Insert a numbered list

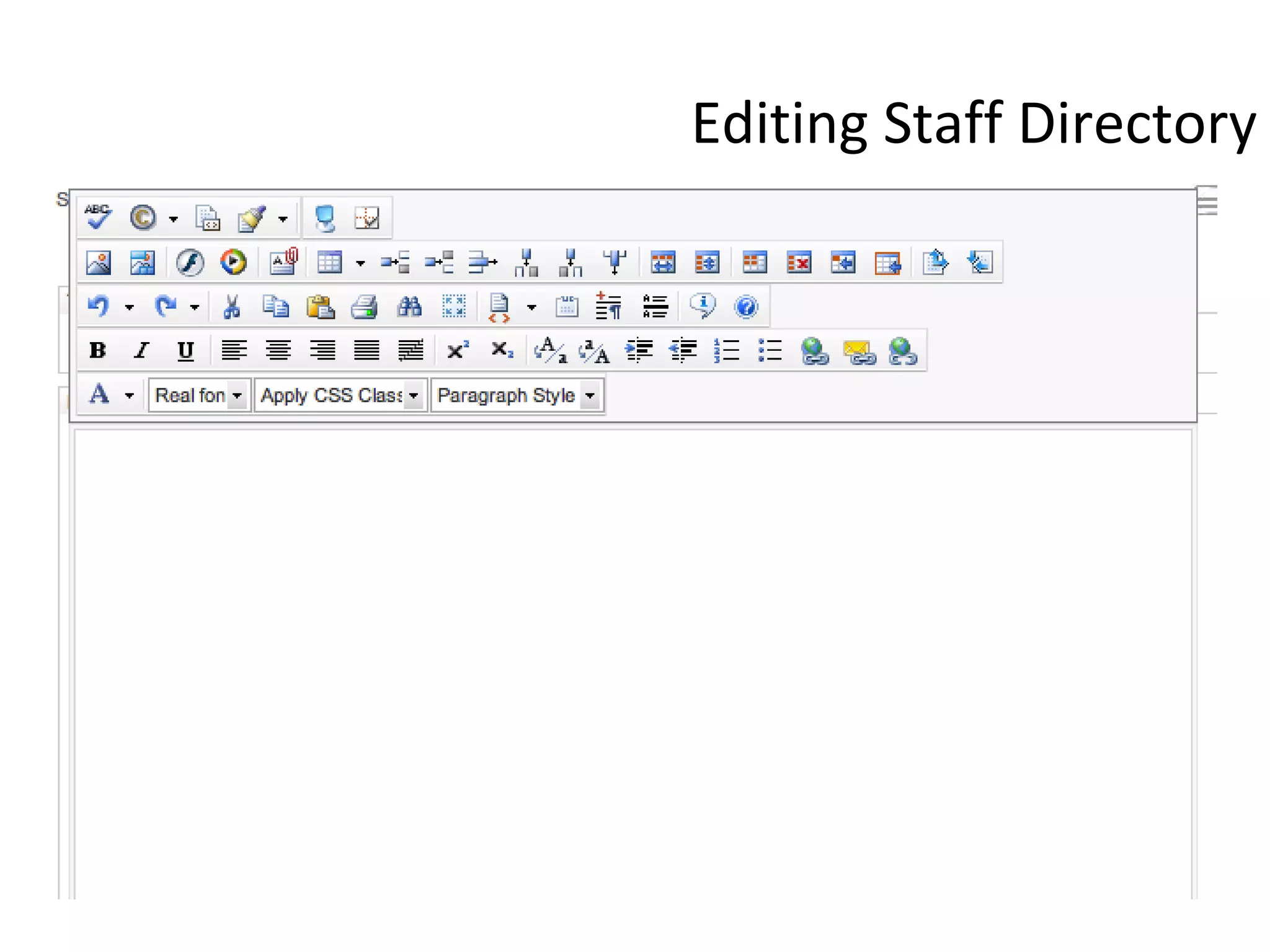pyautogui.click(x=727, y=351)
